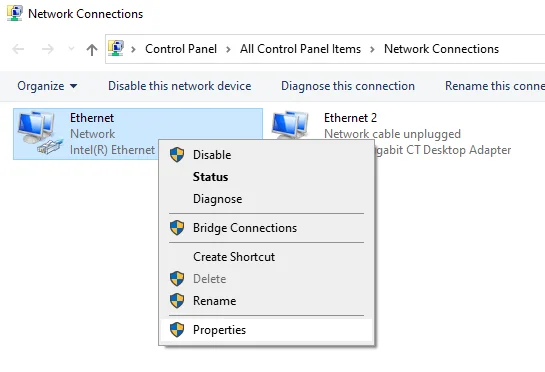545x372 pixels.
Task: Click Disable this network device
Action: tap(180, 86)
